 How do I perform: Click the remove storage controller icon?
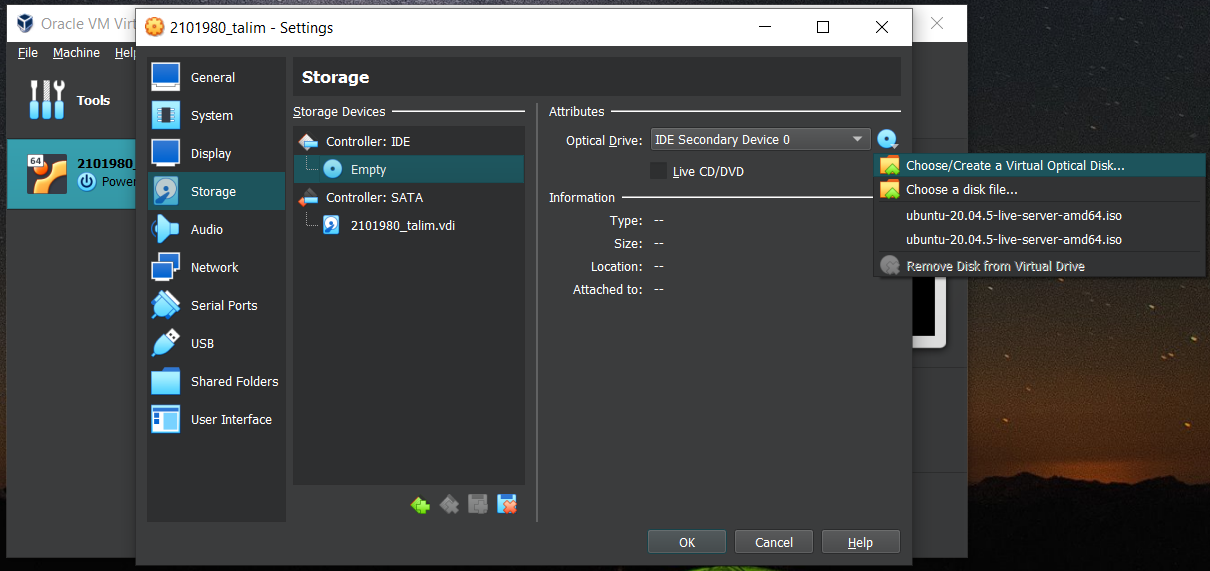pos(450,505)
